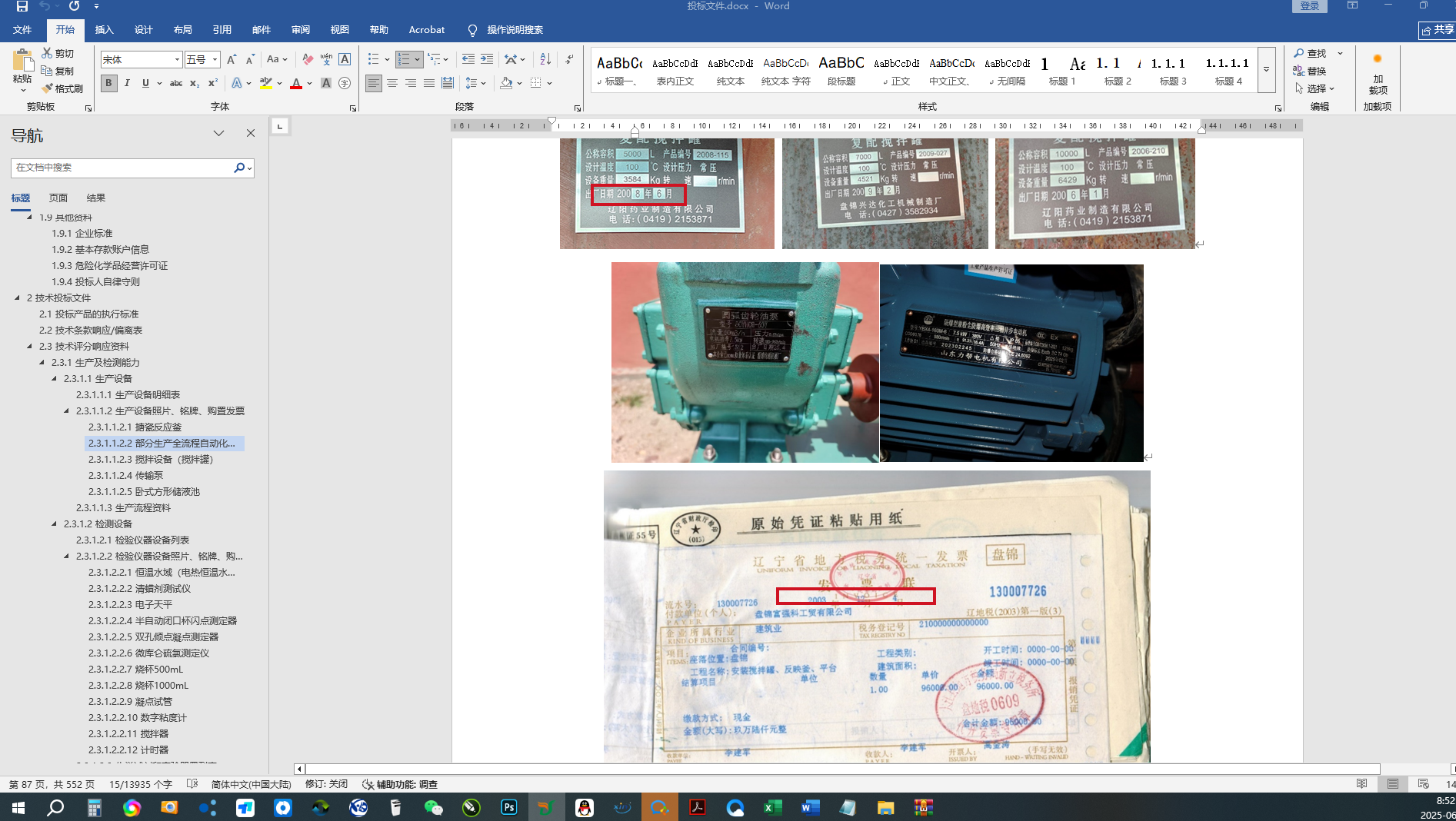The width and height of the screenshot is (1456, 821).
Task: Open the enclosed character (带圈字符) tool
Action: [x=345, y=83]
